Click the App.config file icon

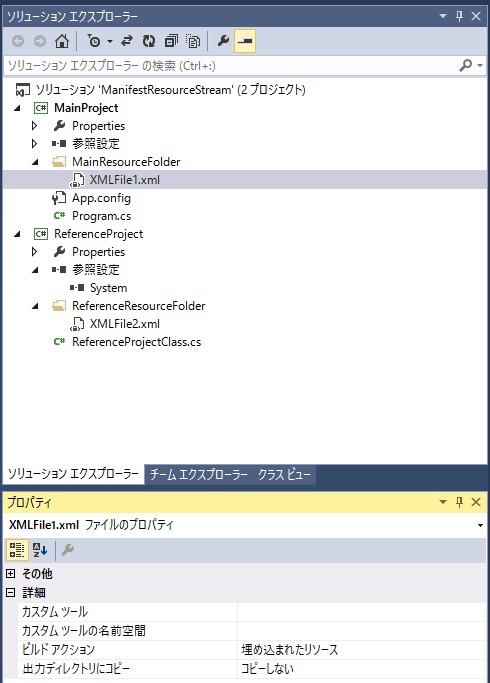pyautogui.click(x=59, y=198)
